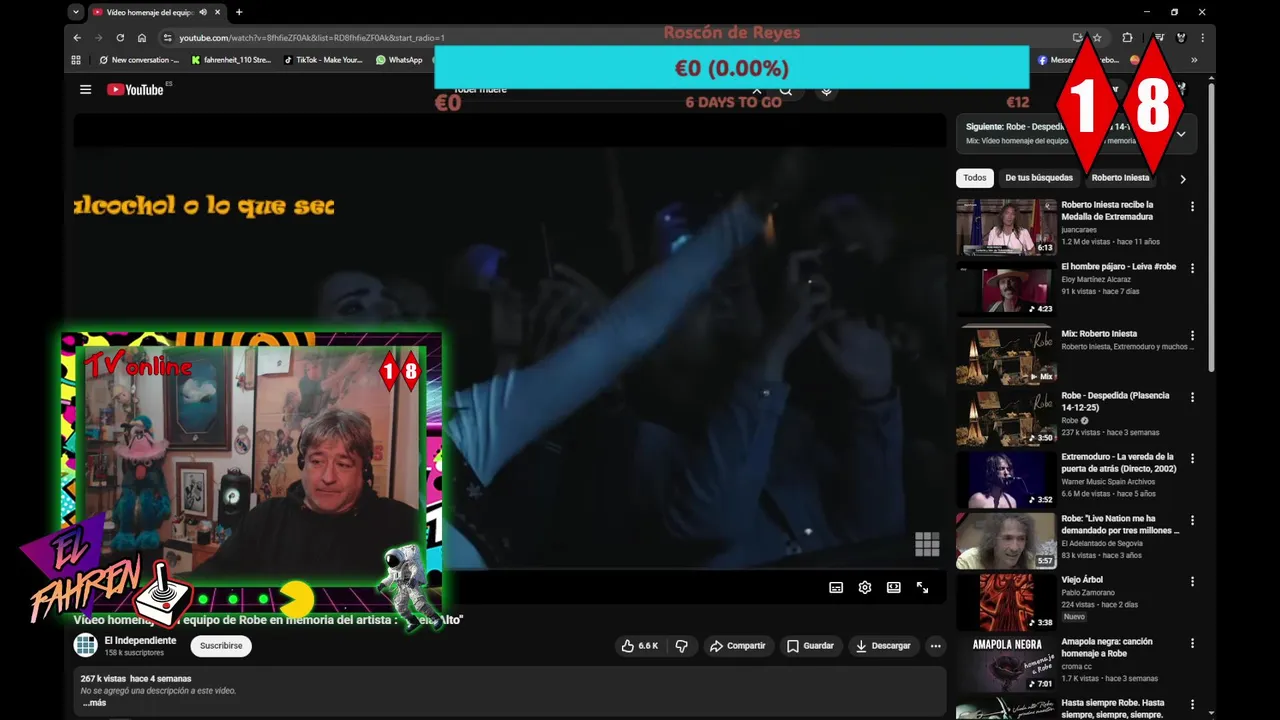The image size is (1280, 720).
Task: Open the fahrenheit_110 Kick bookmark
Action: (x=231, y=60)
